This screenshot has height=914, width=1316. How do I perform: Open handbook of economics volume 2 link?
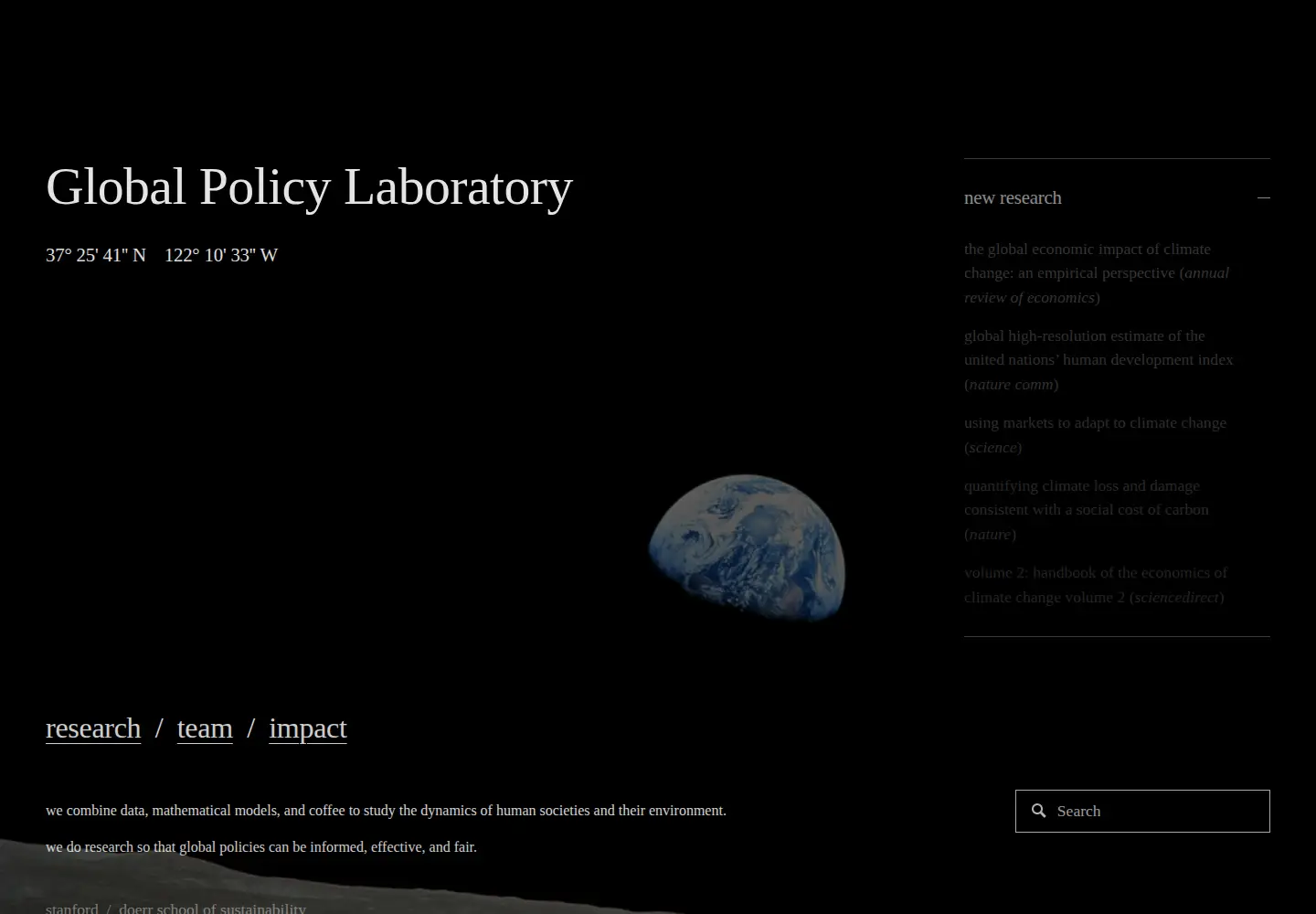pyautogui.click(x=1096, y=585)
